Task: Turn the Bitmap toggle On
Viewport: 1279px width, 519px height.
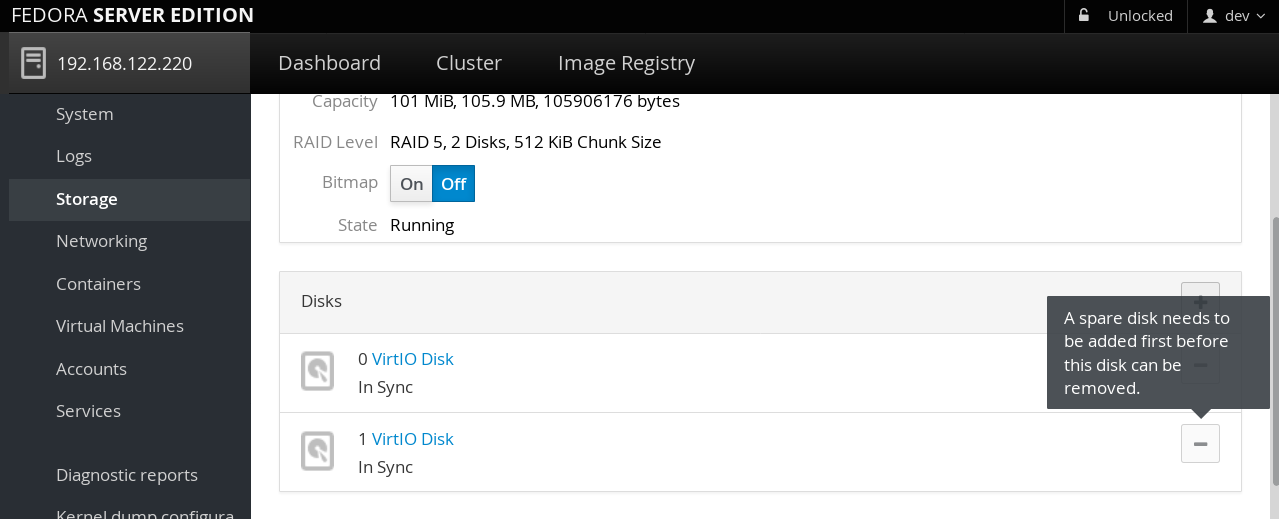Action: coord(412,184)
